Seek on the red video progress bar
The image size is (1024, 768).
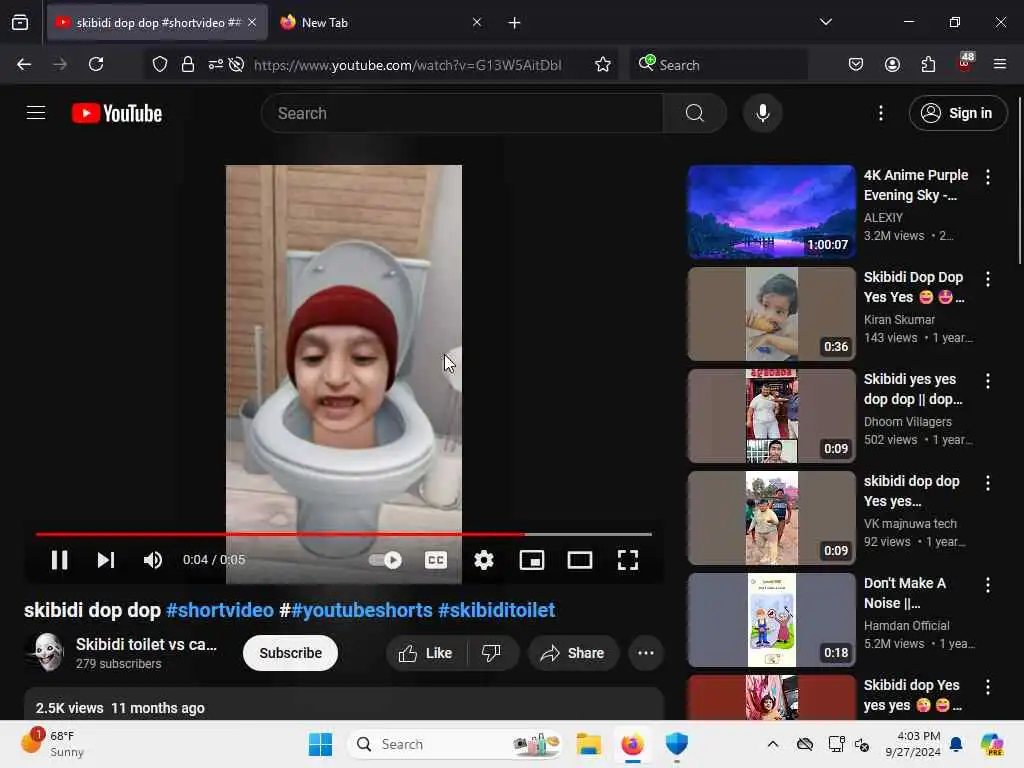click(344, 534)
